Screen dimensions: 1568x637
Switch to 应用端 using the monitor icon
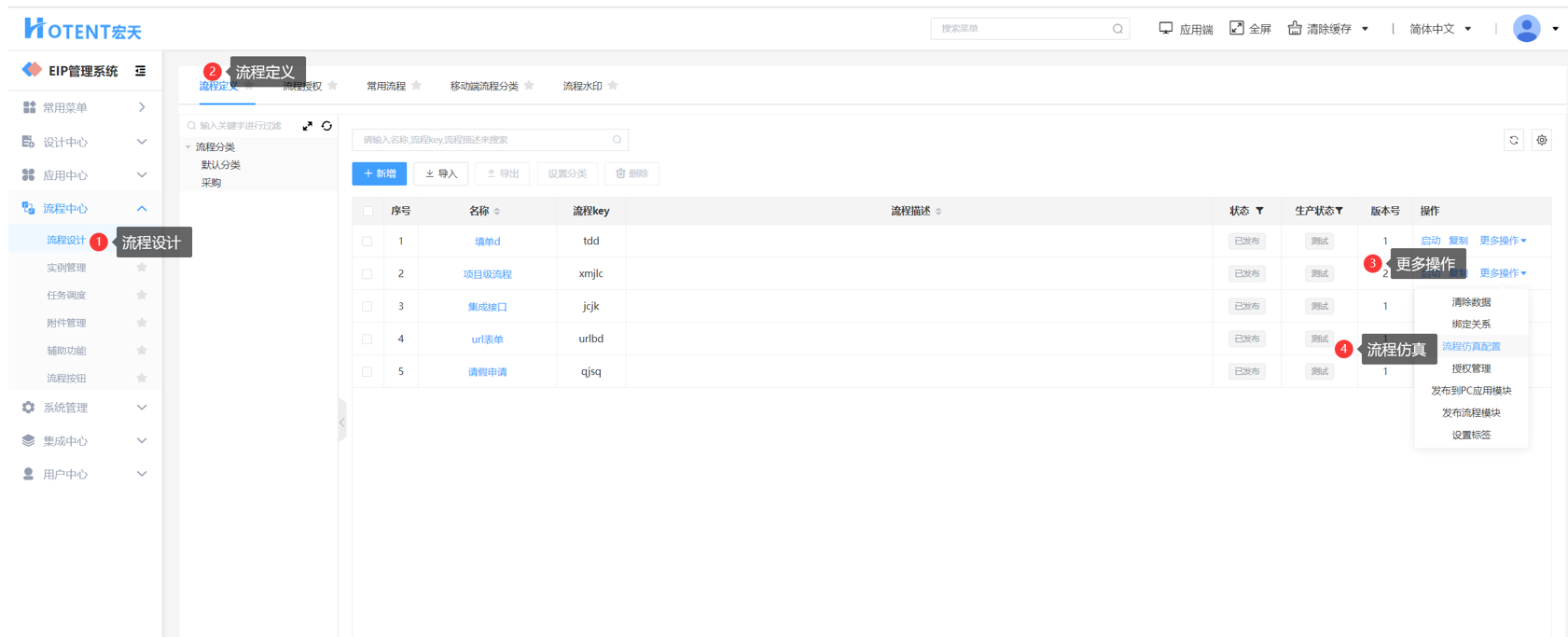1166,28
